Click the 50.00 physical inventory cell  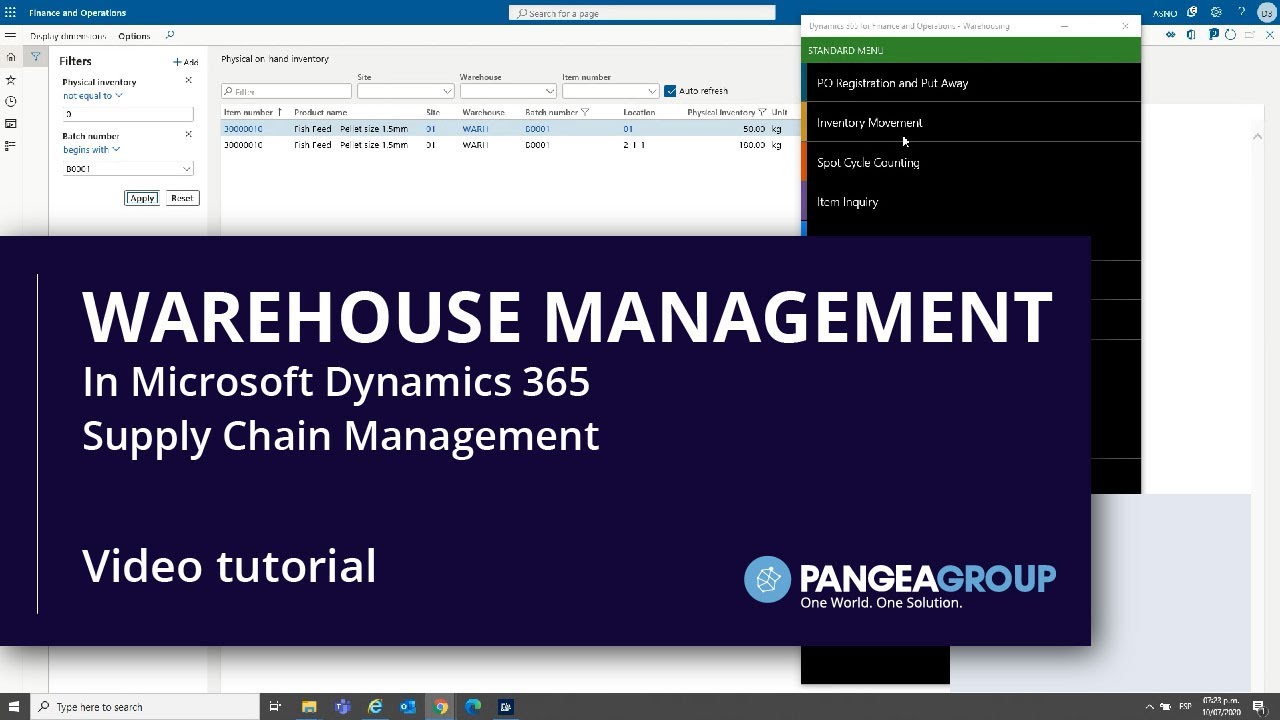[753, 129]
